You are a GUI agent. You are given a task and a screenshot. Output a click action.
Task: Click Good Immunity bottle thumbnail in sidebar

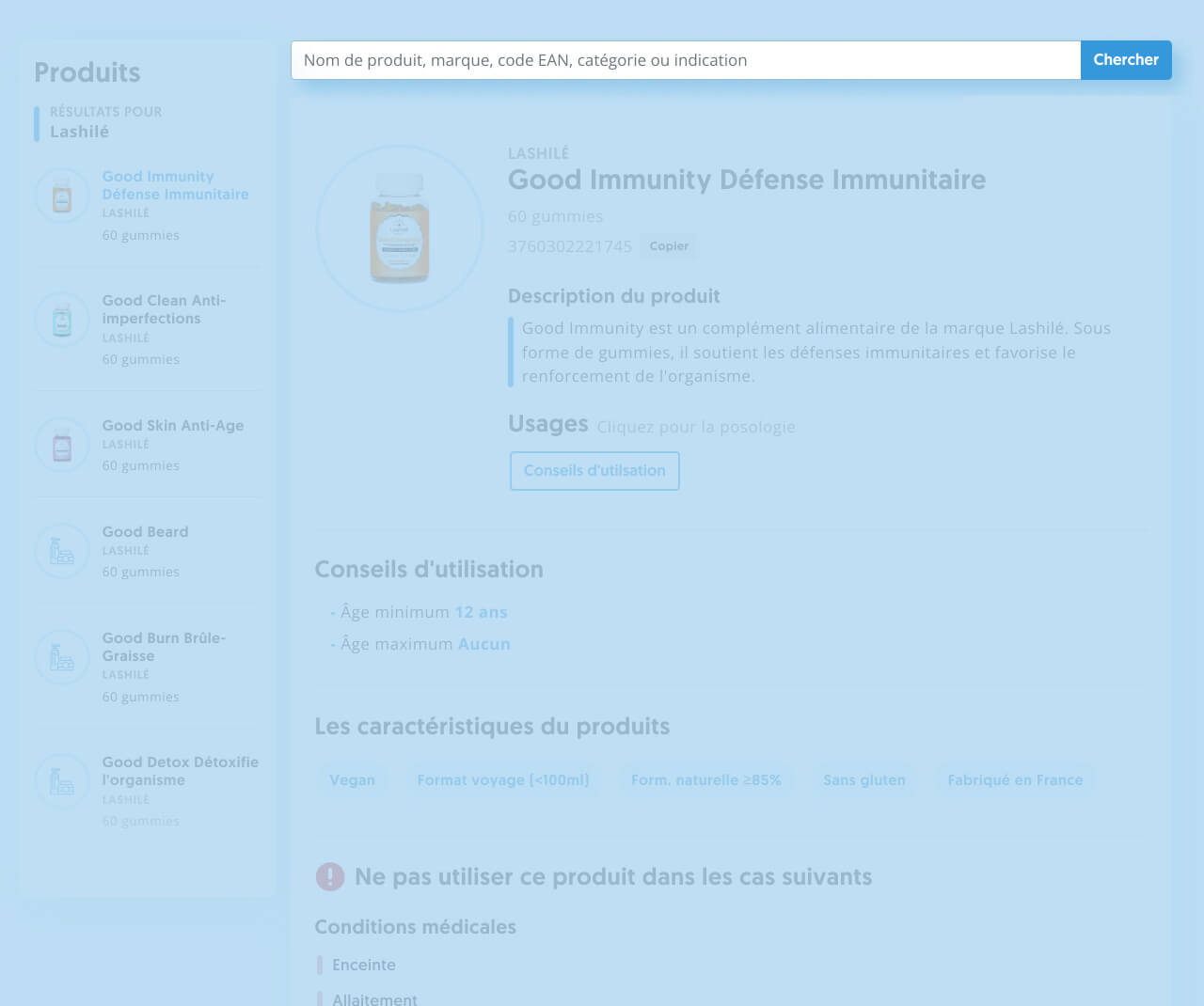tap(62, 196)
